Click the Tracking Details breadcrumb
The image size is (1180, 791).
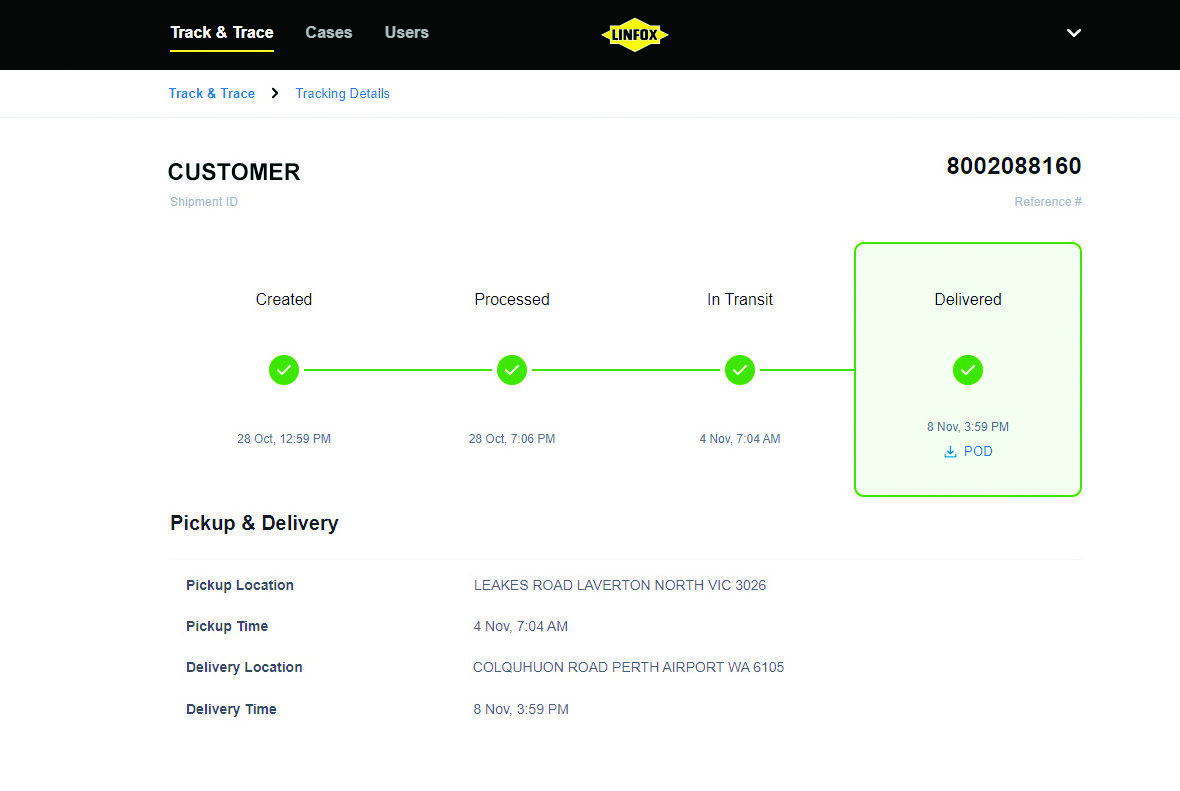[x=342, y=94]
